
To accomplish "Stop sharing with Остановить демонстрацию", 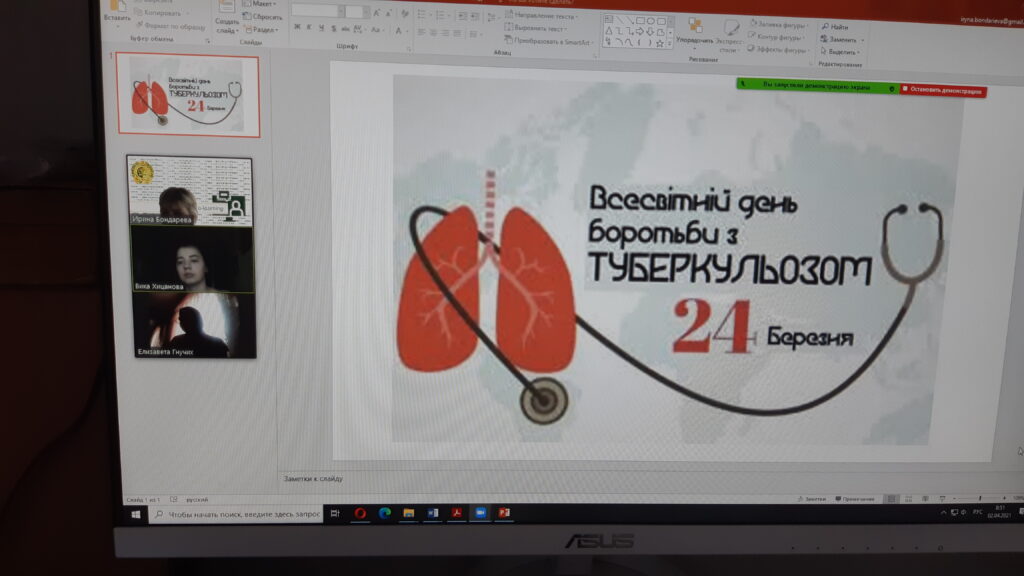I will click(943, 91).
